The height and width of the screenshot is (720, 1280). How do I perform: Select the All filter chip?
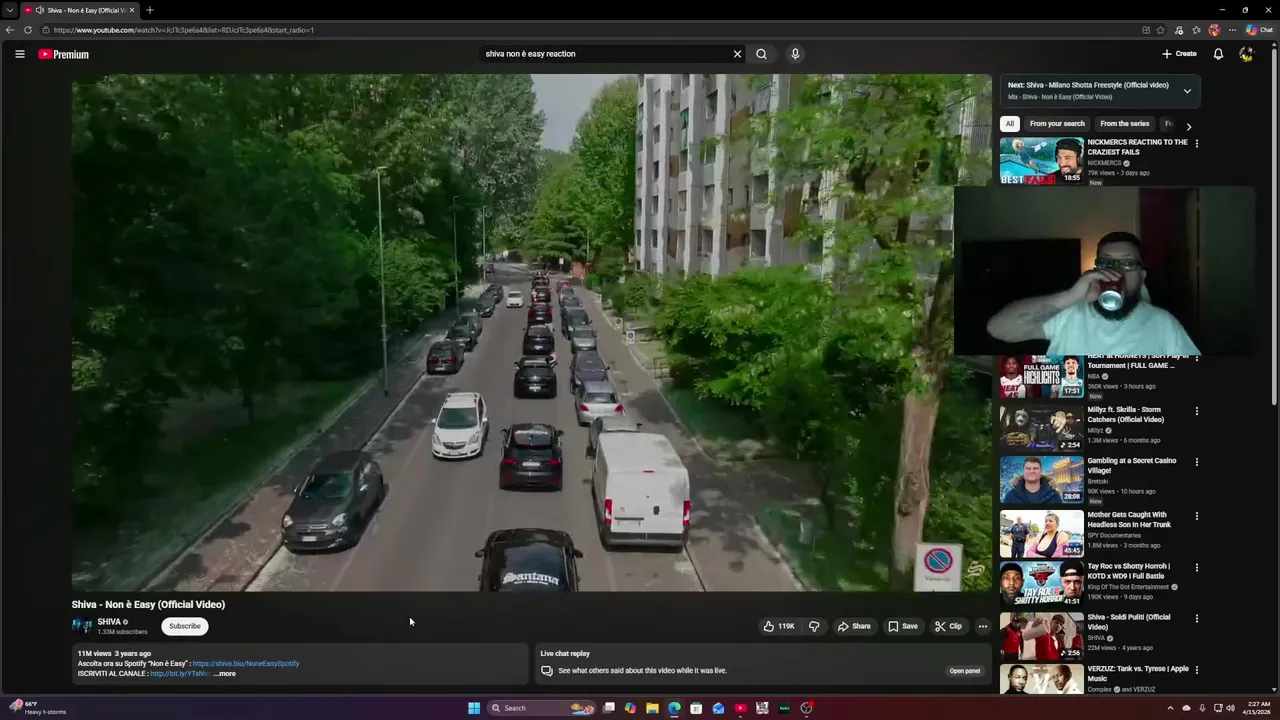pyautogui.click(x=1010, y=124)
